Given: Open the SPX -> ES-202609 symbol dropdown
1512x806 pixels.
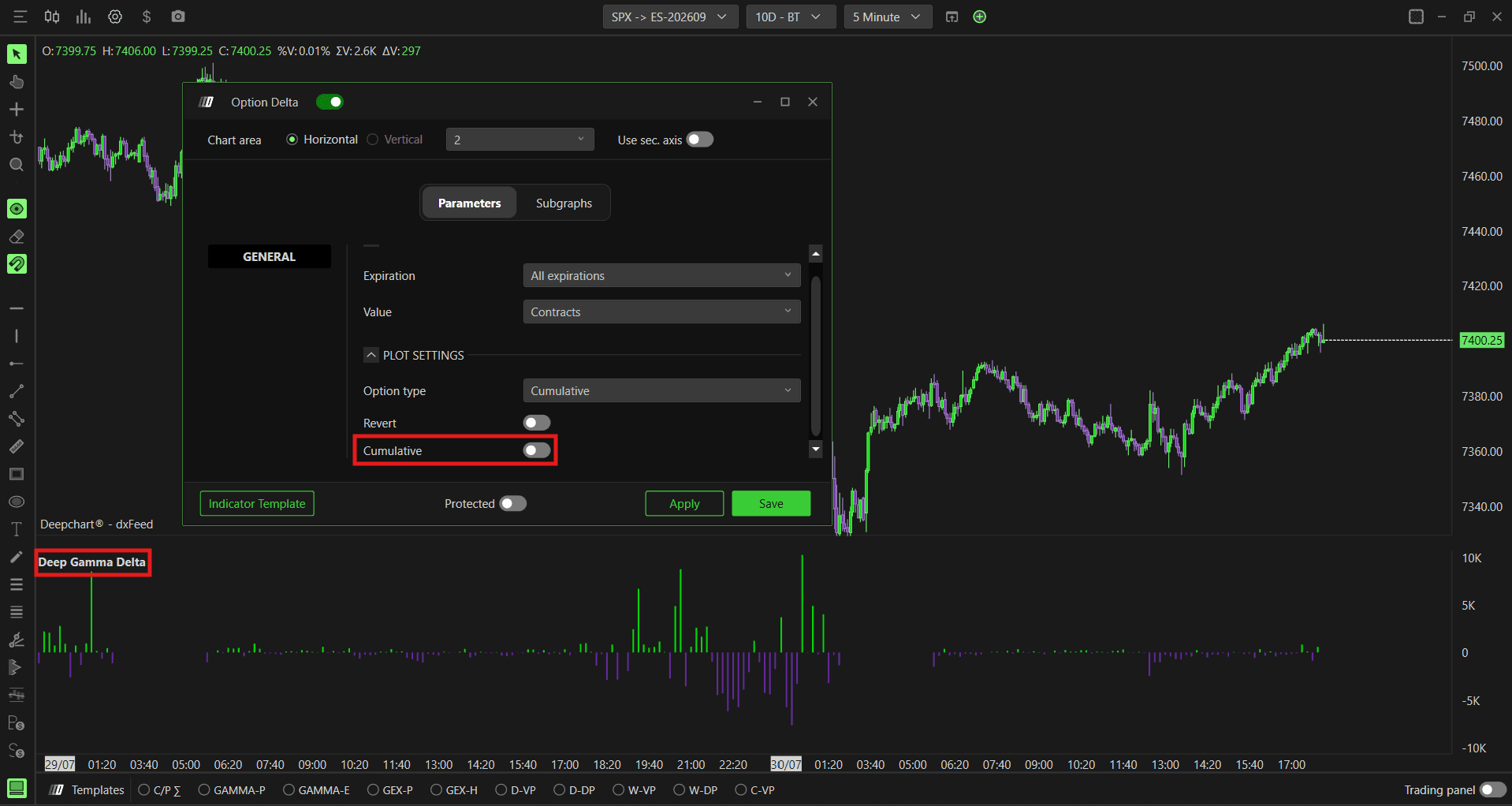Looking at the screenshot, I should 670,17.
